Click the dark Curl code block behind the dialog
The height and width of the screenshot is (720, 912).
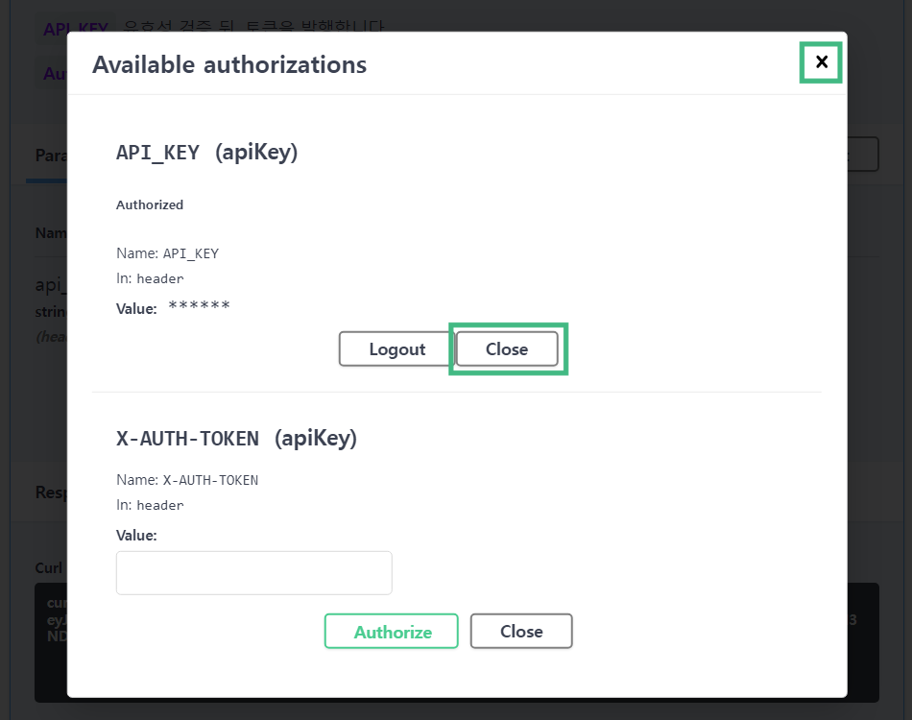[x=50, y=640]
